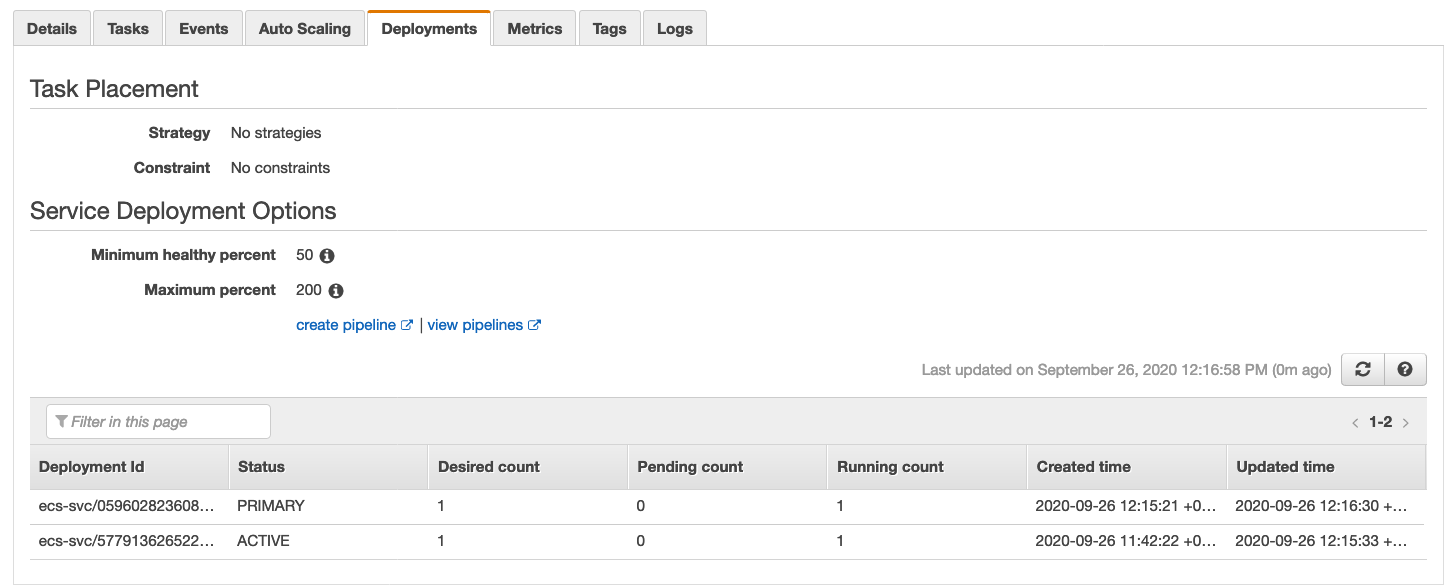This screenshot has width=1453, height=587.
Task: Sort by the Status column header
Action: point(261,467)
